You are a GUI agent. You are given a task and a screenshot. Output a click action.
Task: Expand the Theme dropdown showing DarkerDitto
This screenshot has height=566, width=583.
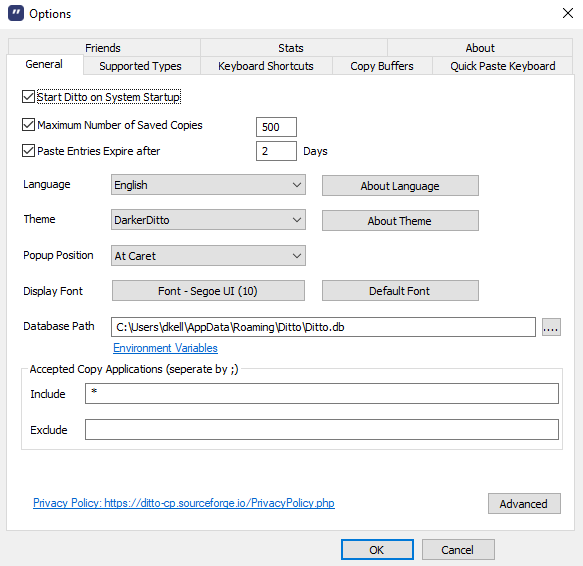click(208, 220)
